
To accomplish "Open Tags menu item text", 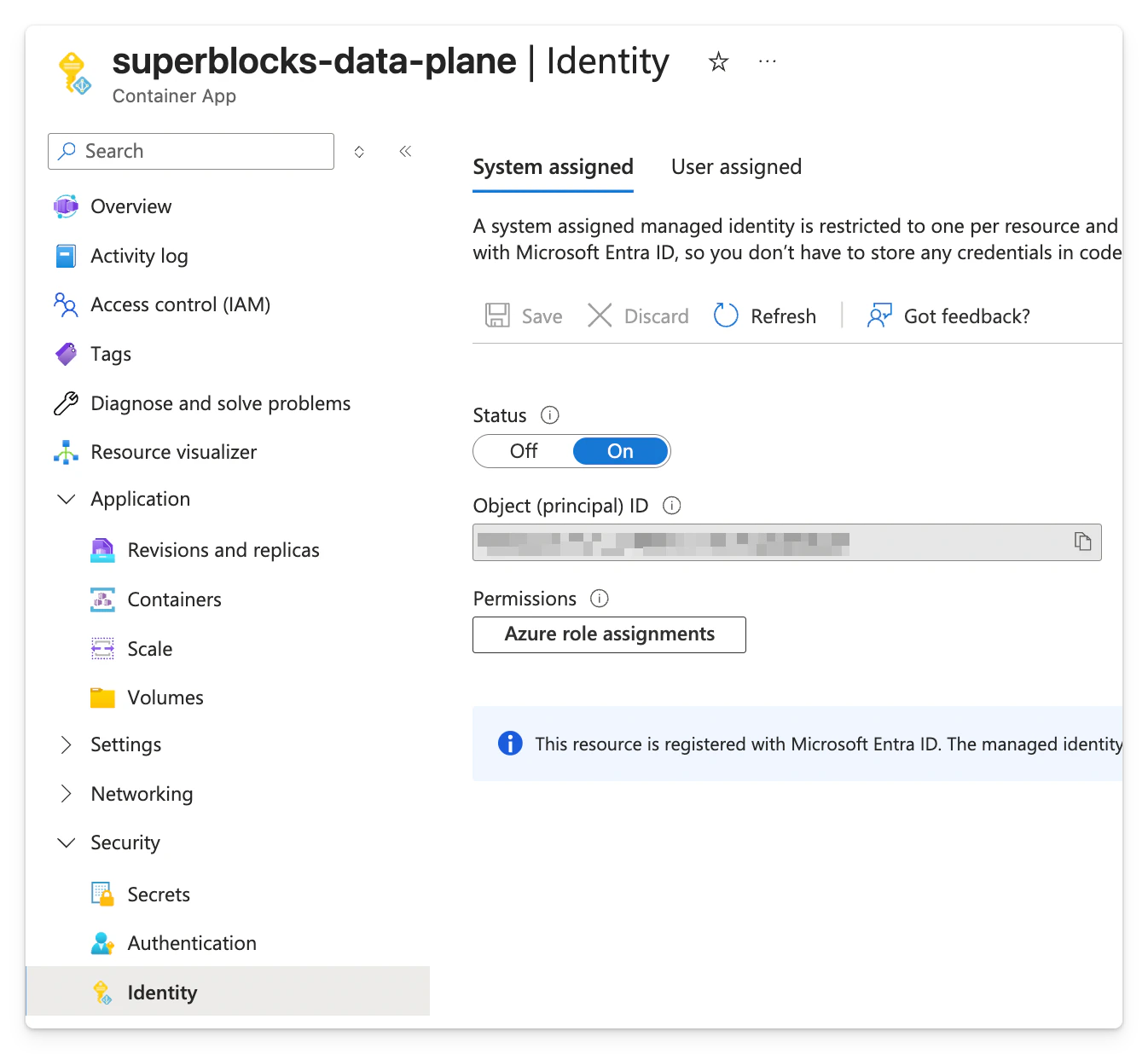I will [x=111, y=354].
